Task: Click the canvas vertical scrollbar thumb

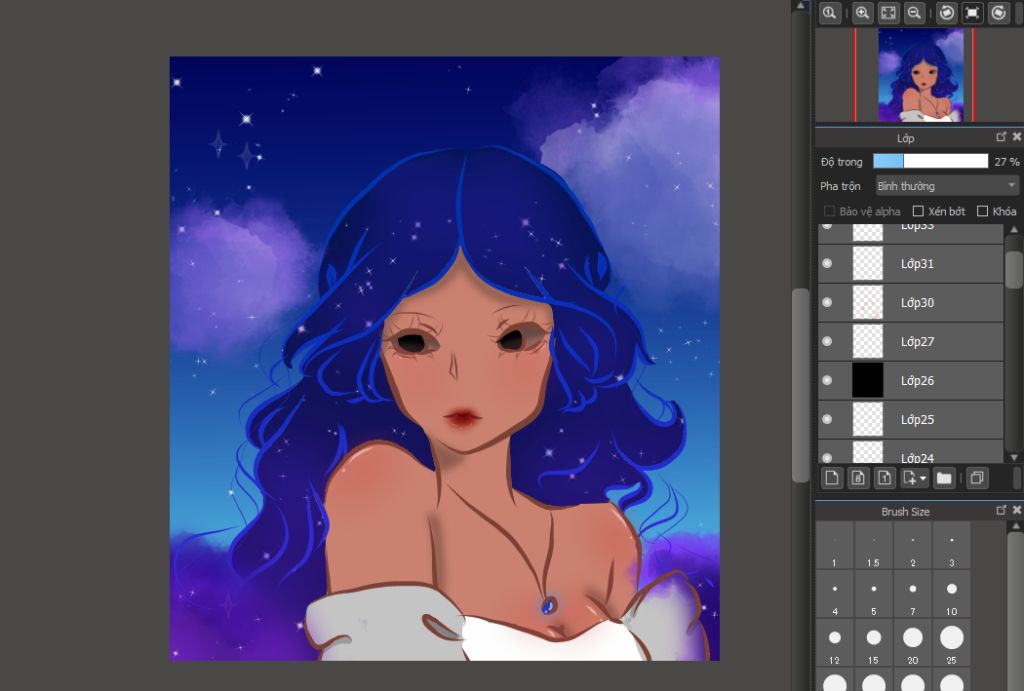Action: click(x=801, y=385)
